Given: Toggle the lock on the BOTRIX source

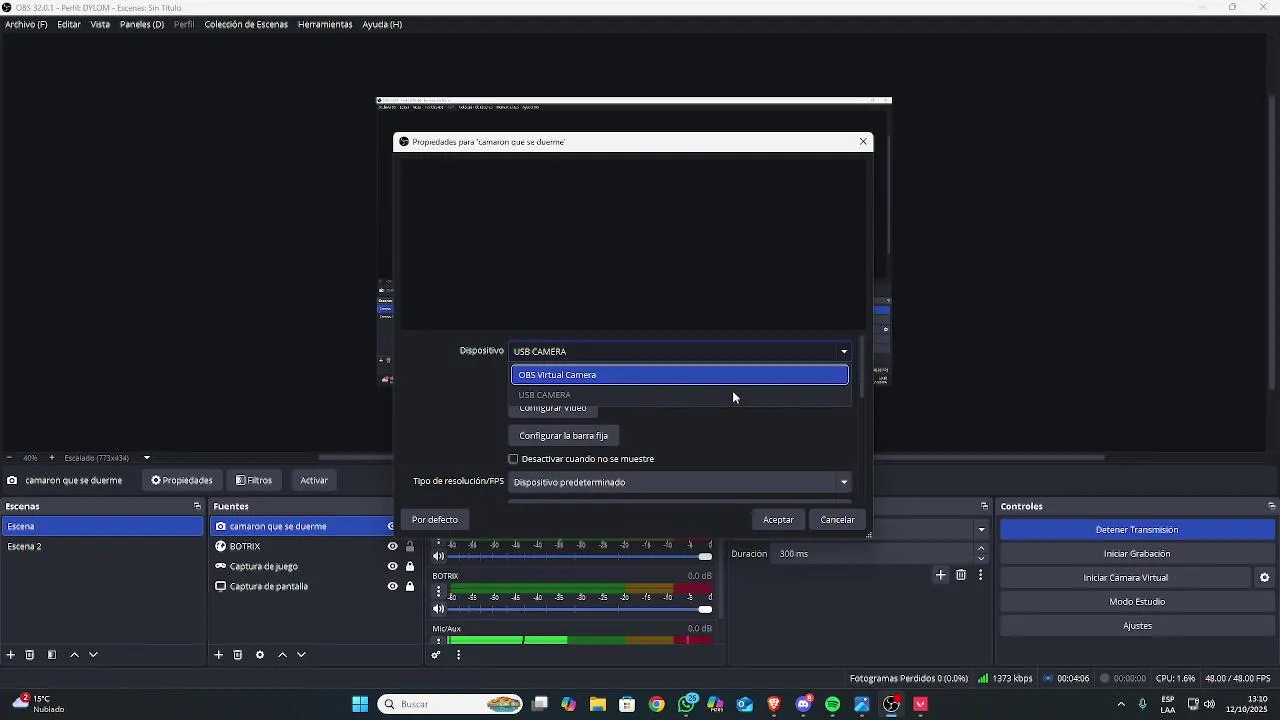Looking at the screenshot, I should click(x=410, y=547).
